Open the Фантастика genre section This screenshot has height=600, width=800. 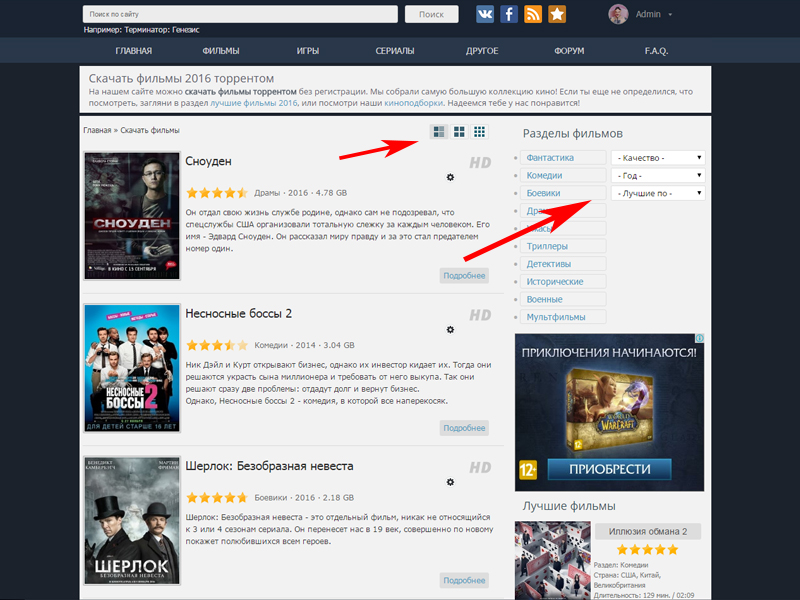tap(563, 158)
